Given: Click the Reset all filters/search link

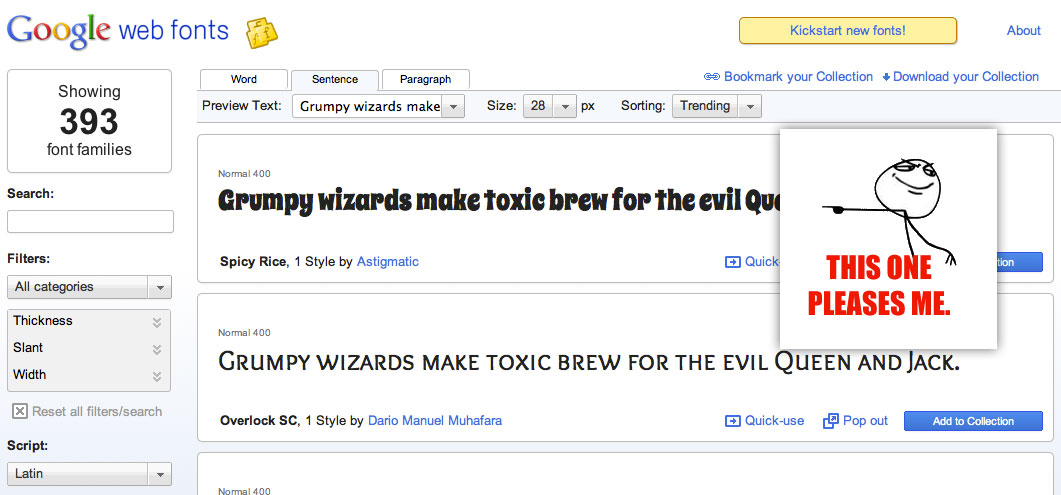Looking at the screenshot, I should click(97, 411).
